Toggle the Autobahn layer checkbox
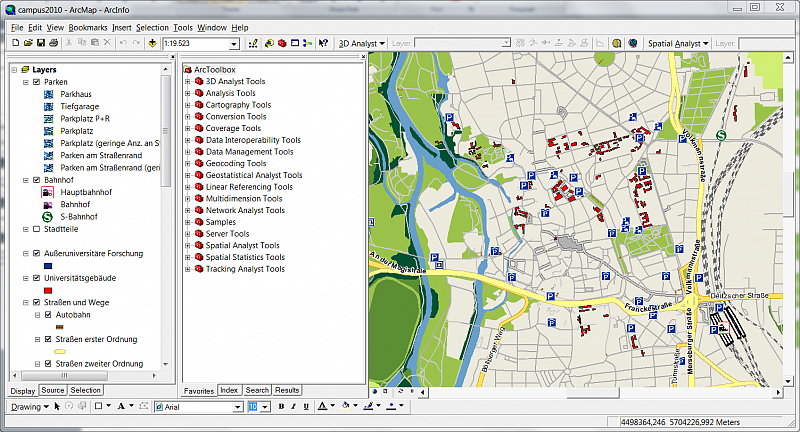Image resolution: width=800 pixels, height=432 pixels. click(48, 315)
